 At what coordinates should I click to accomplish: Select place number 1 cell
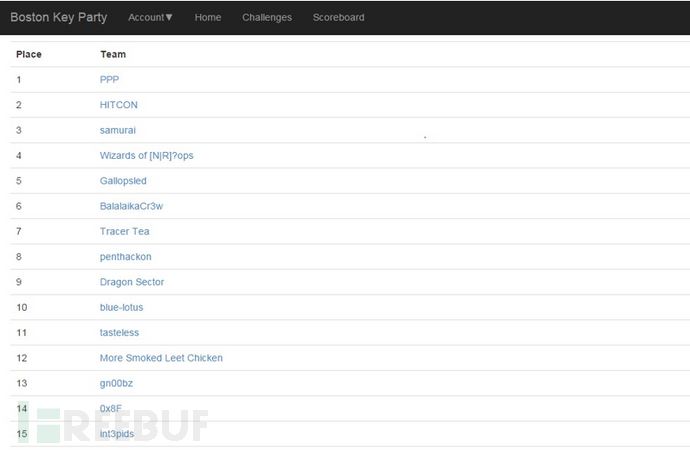point(18,80)
